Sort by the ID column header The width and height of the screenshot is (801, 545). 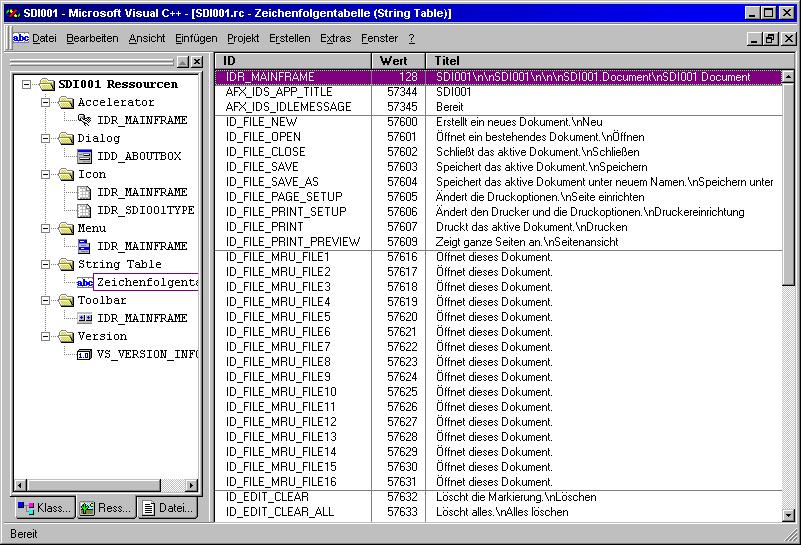coord(293,61)
